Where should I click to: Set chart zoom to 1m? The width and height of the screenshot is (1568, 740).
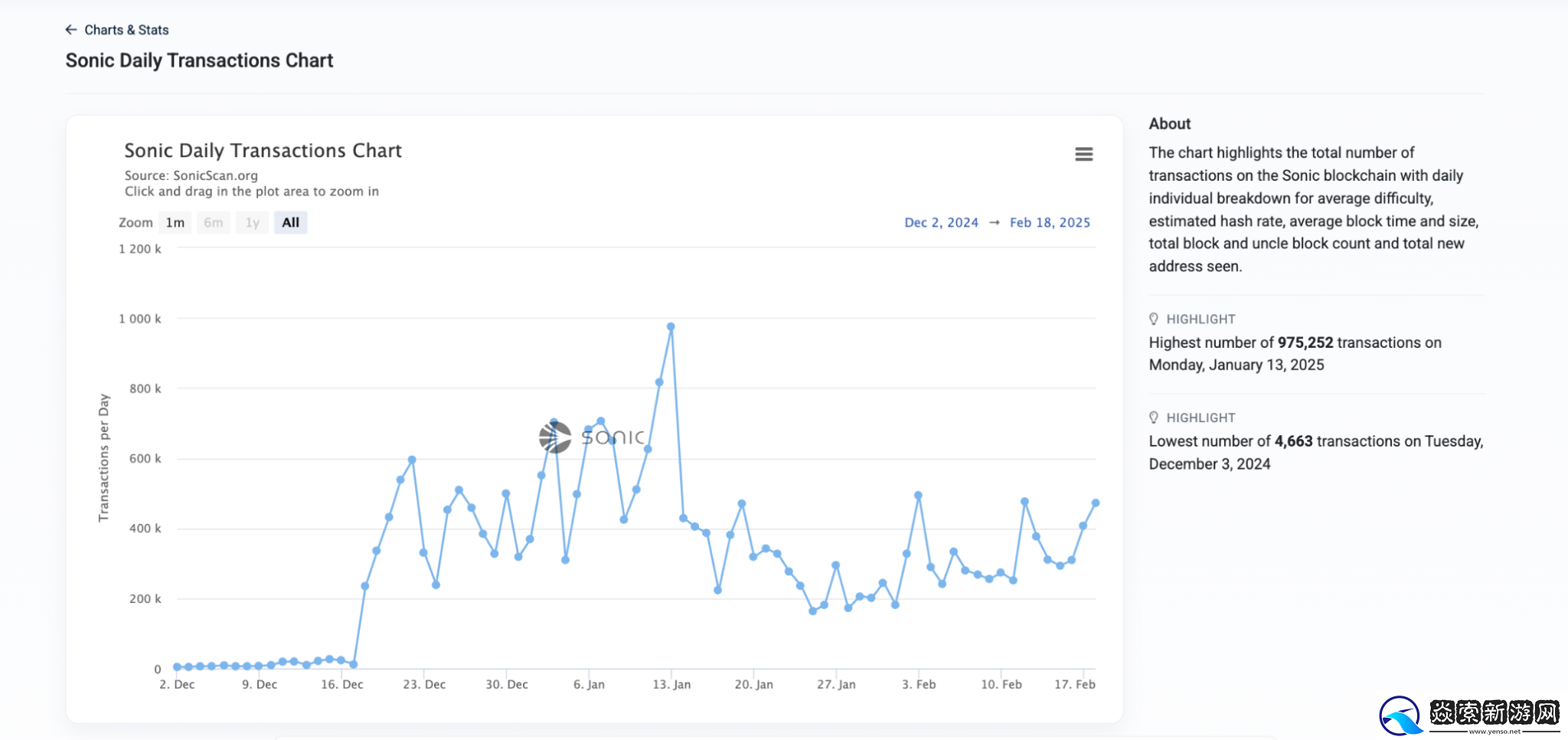coord(175,223)
